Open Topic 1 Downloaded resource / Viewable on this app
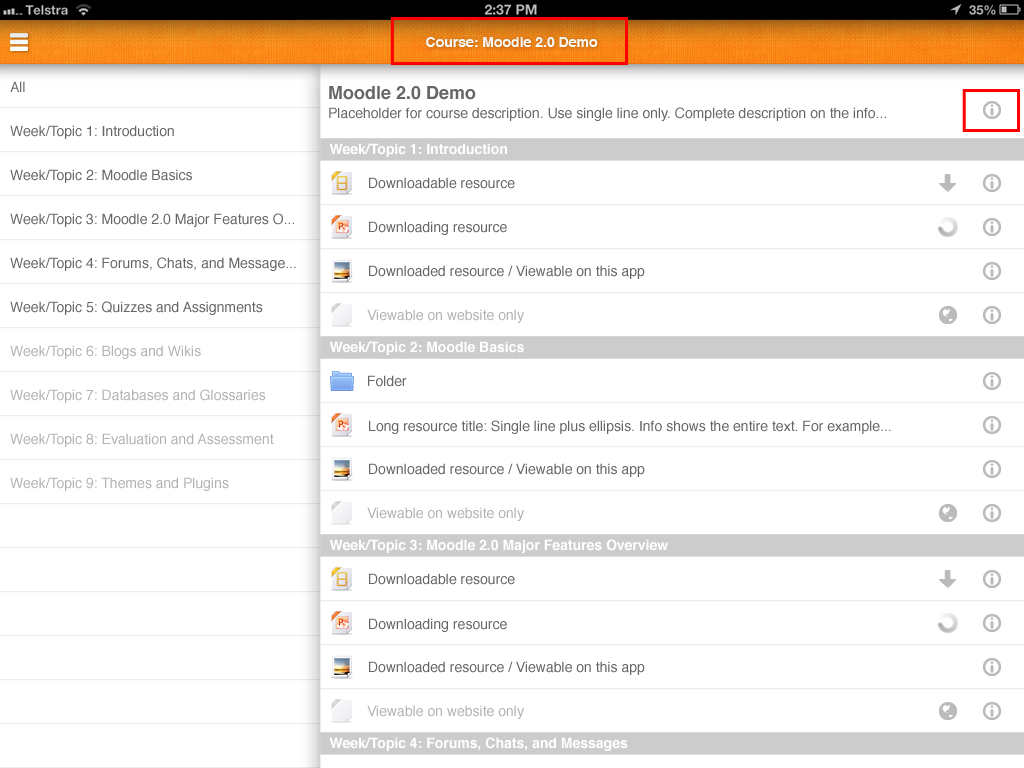This screenshot has width=1024, height=768. (x=505, y=270)
